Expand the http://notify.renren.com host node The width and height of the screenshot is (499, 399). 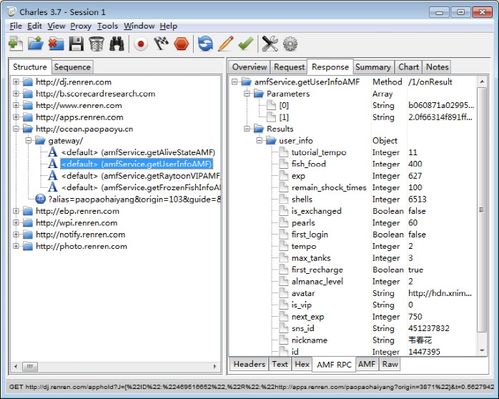click(16, 235)
